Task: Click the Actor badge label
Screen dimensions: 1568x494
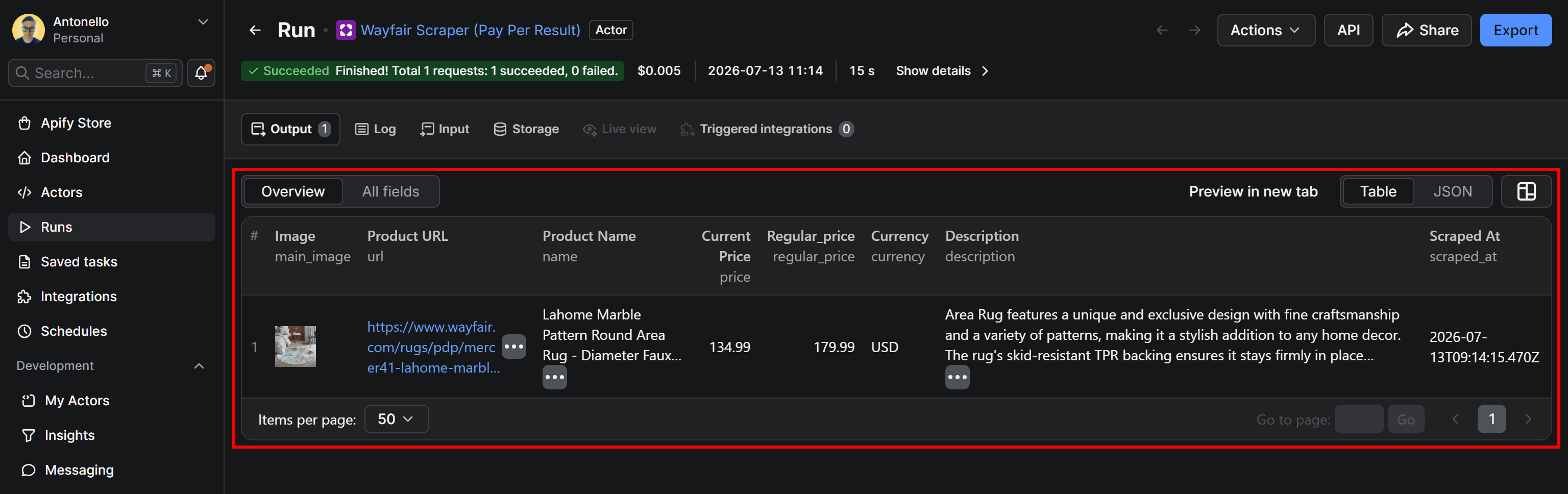Action: point(611,31)
